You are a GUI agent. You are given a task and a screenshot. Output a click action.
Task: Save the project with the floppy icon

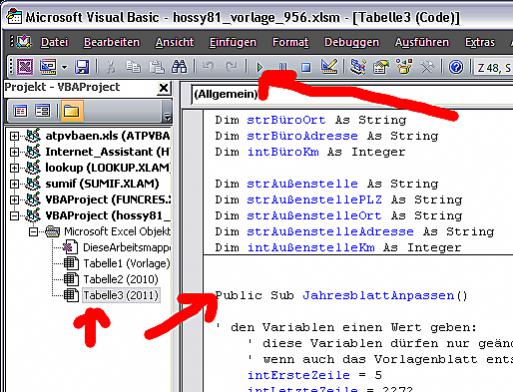click(82, 67)
